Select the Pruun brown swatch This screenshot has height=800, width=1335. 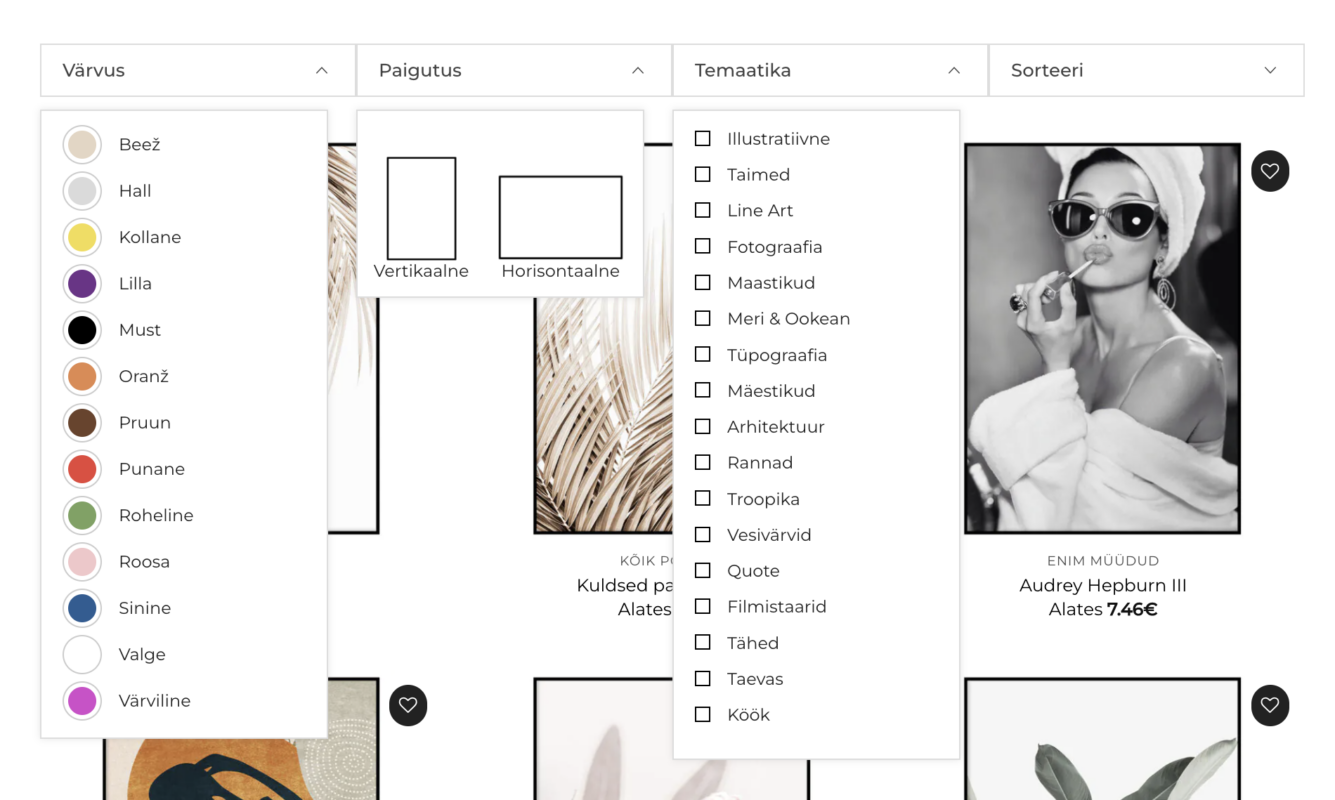[x=82, y=423]
